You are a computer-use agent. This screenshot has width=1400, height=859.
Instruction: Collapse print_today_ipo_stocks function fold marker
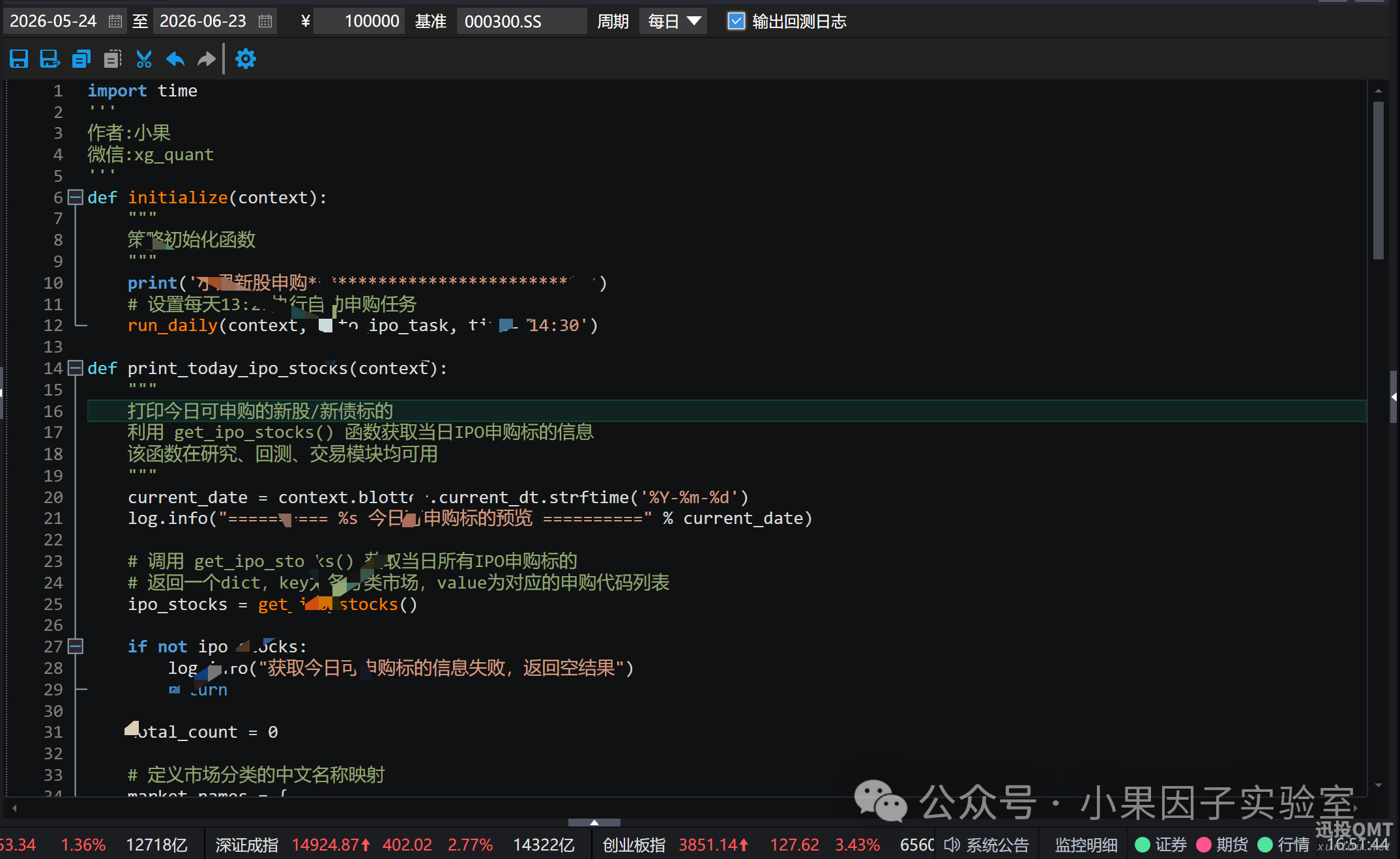click(x=76, y=368)
